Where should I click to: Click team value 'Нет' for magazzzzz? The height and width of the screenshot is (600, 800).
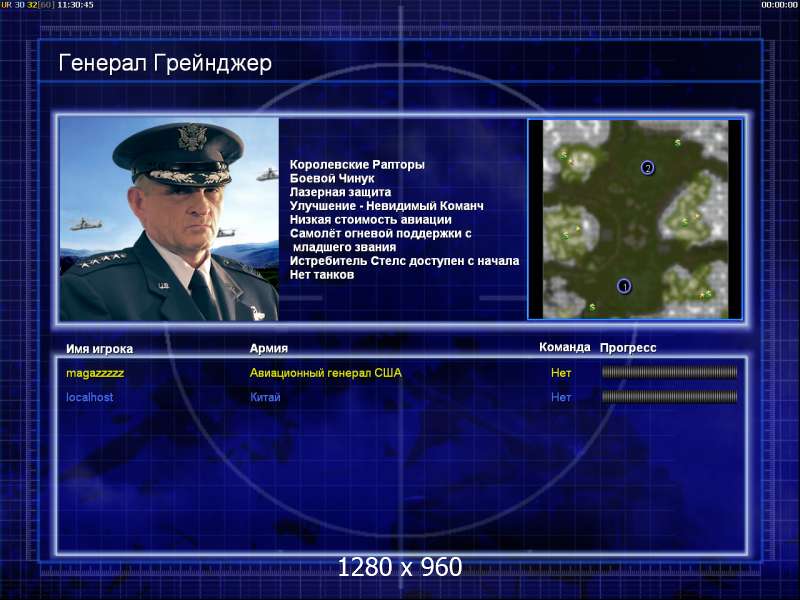(561, 373)
